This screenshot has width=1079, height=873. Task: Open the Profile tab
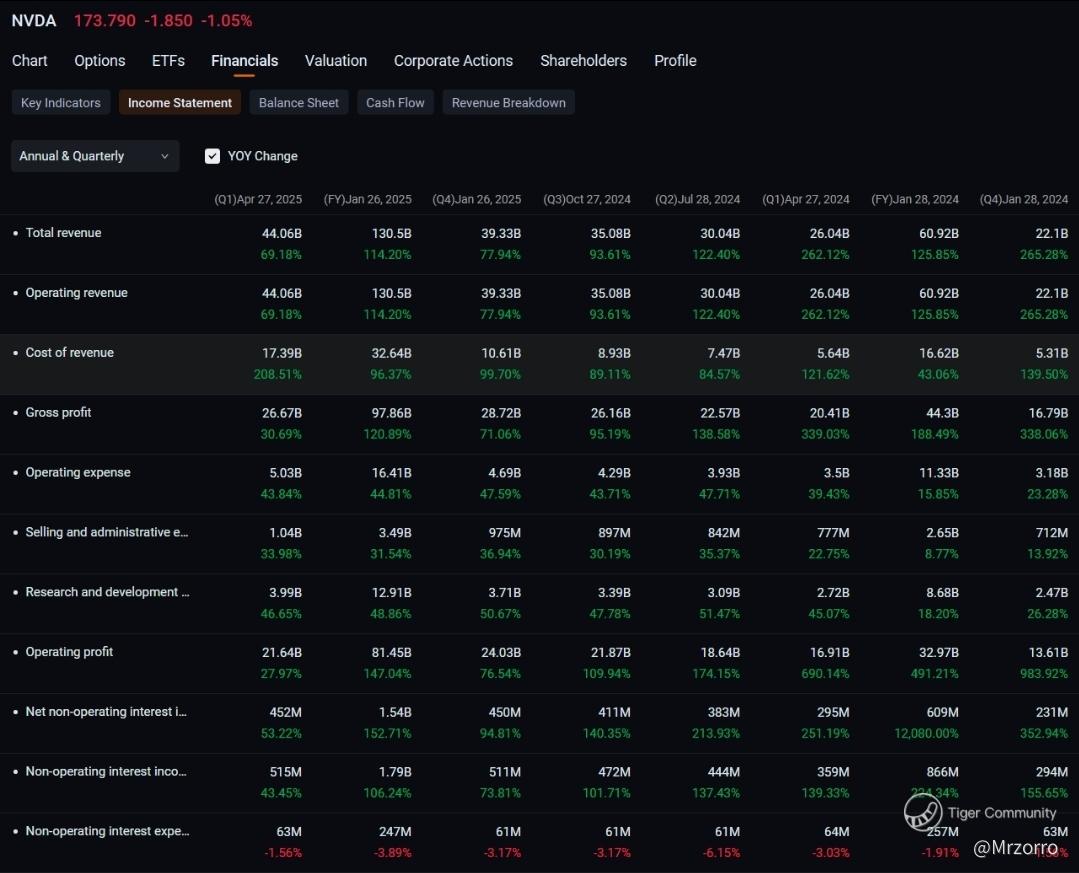pyautogui.click(x=675, y=61)
